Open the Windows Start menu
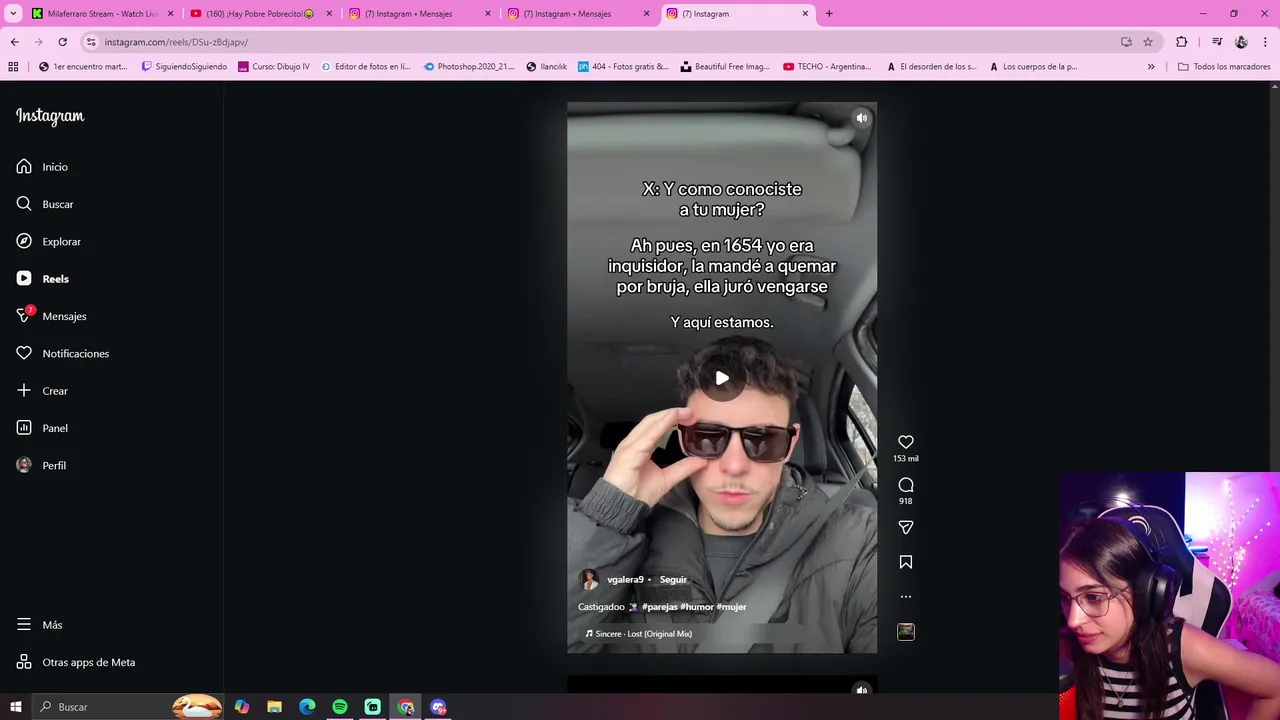The image size is (1280, 720). [15, 707]
